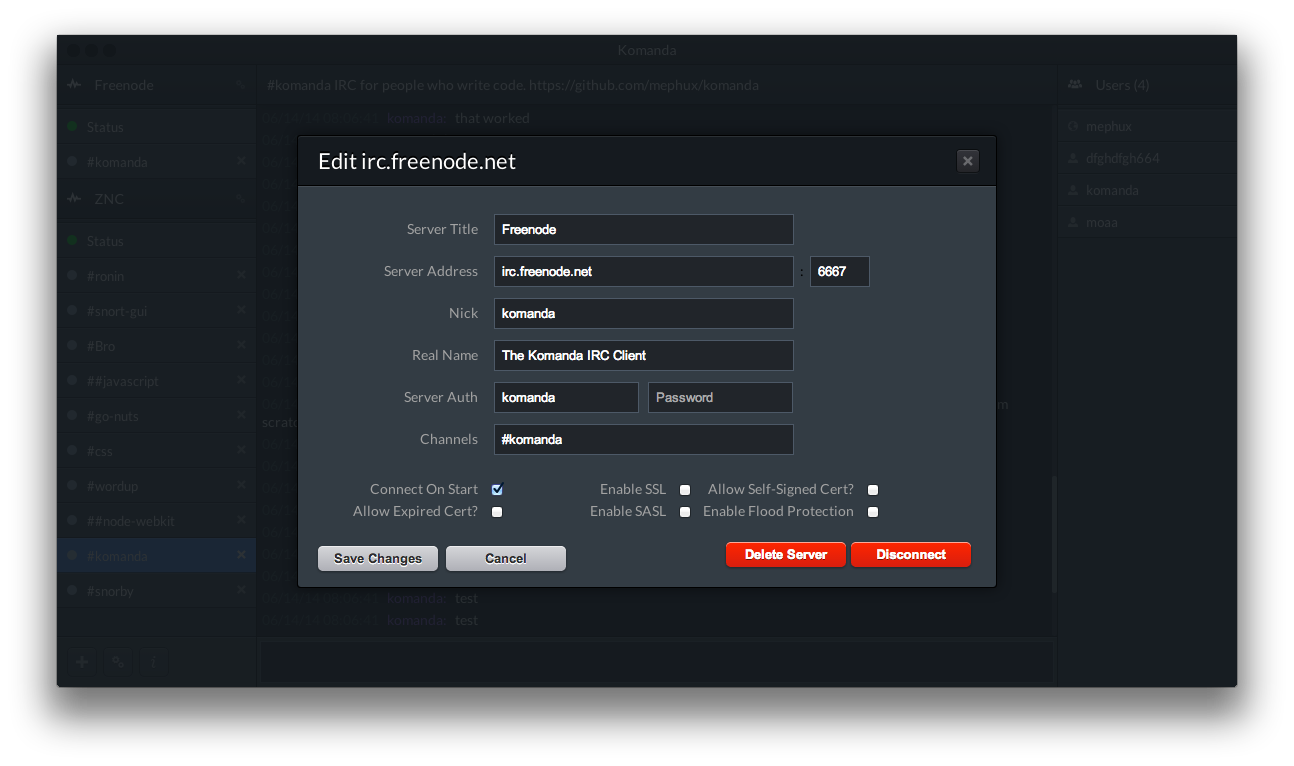Switch to the #ronin channel
Image resolution: width=1294 pixels, height=766 pixels.
[x=157, y=276]
